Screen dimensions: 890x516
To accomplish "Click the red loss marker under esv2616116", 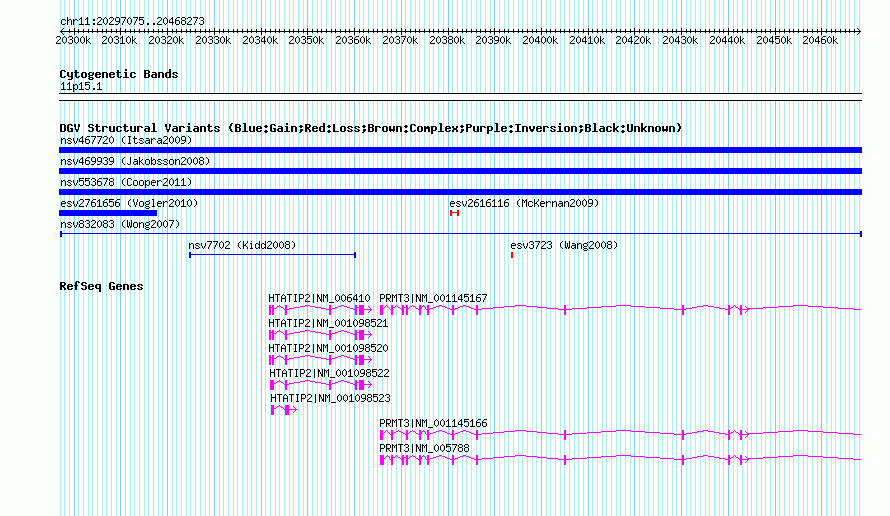I will [454, 213].
